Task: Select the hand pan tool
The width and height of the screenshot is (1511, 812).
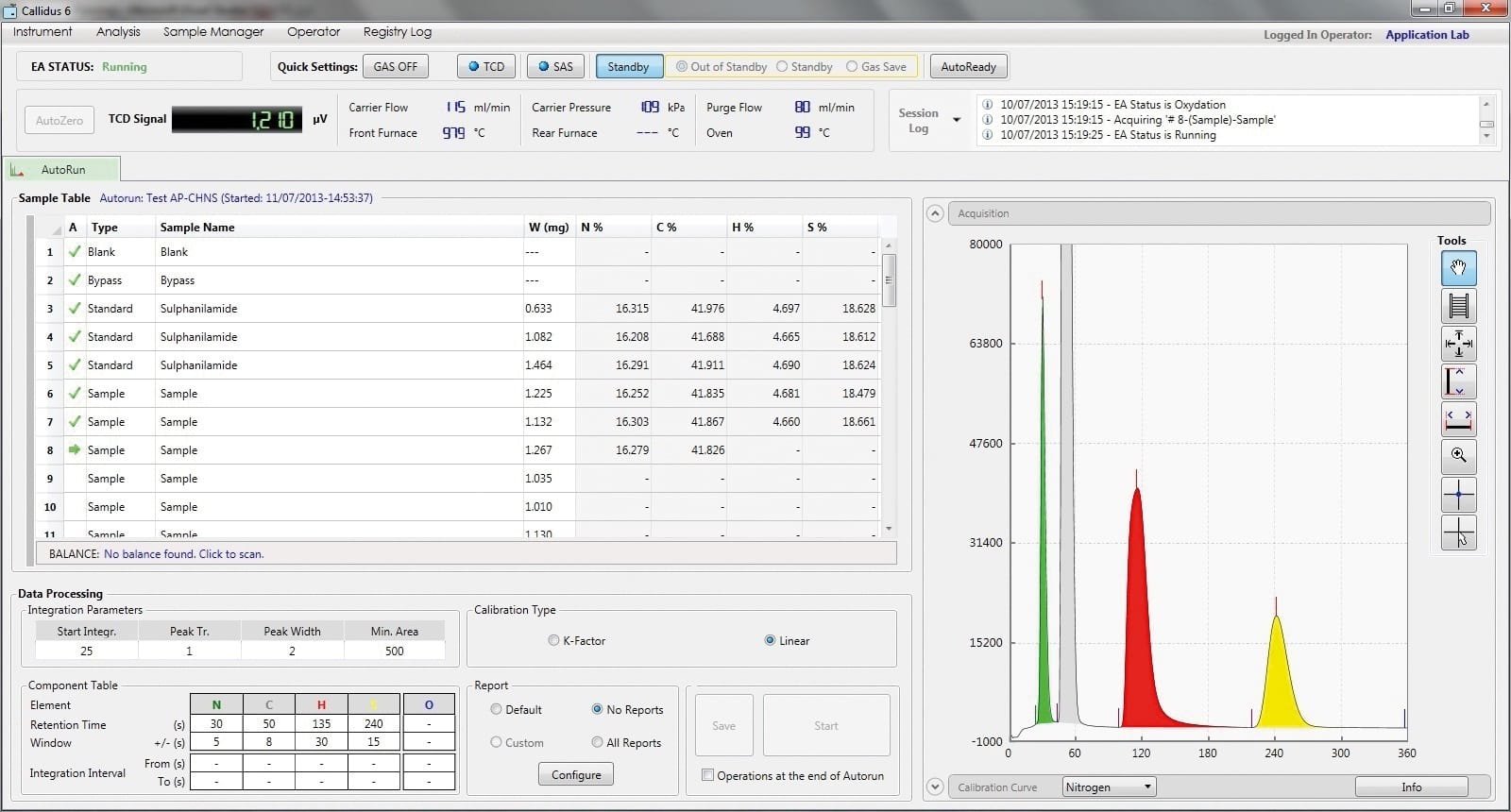Action: 1458,269
